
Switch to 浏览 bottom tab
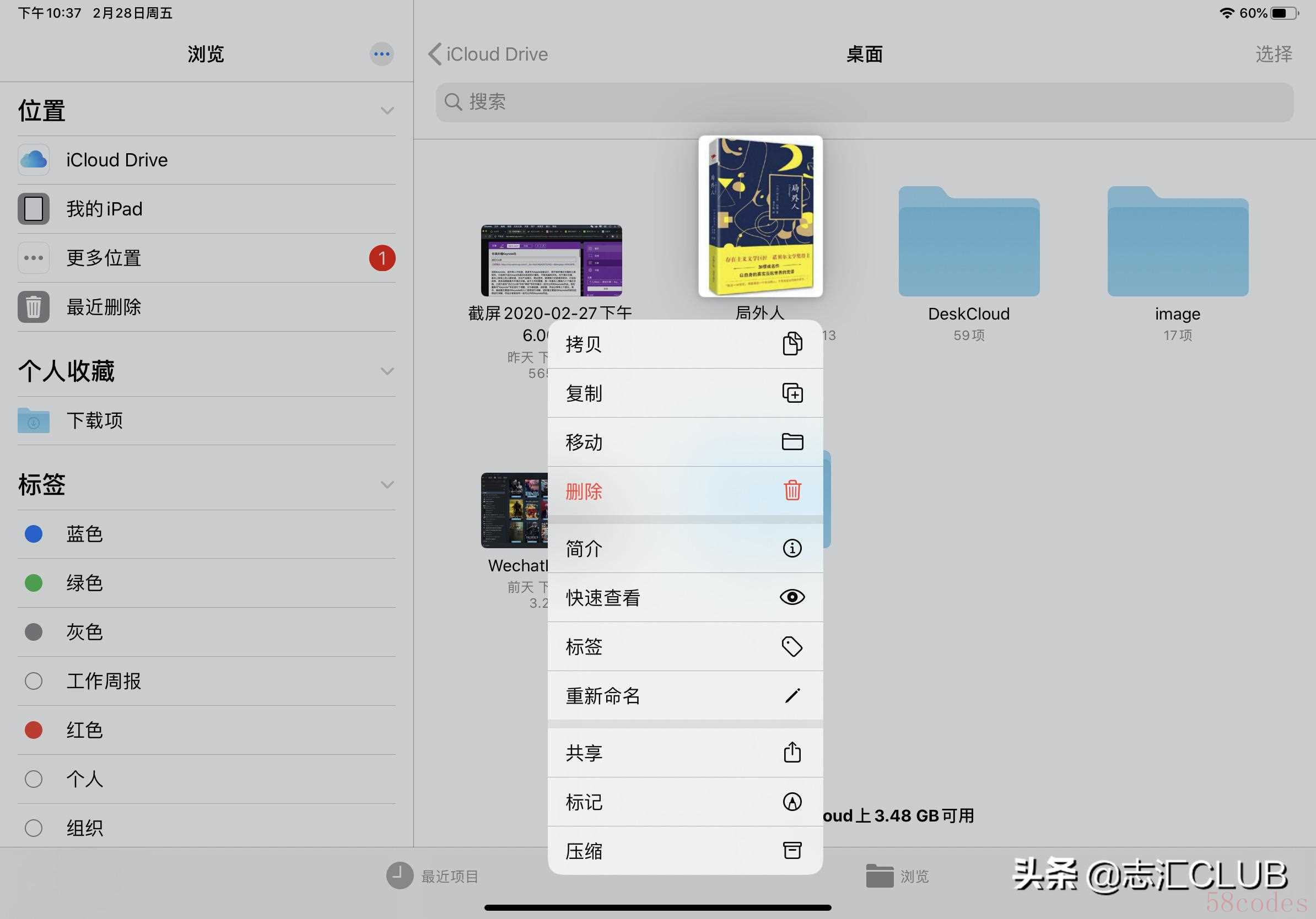click(x=898, y=876)
